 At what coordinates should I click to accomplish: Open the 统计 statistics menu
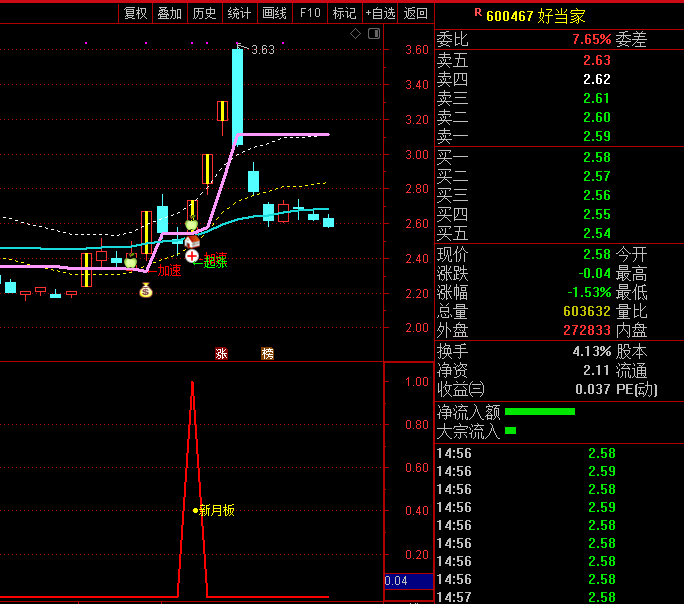point(239,13)
